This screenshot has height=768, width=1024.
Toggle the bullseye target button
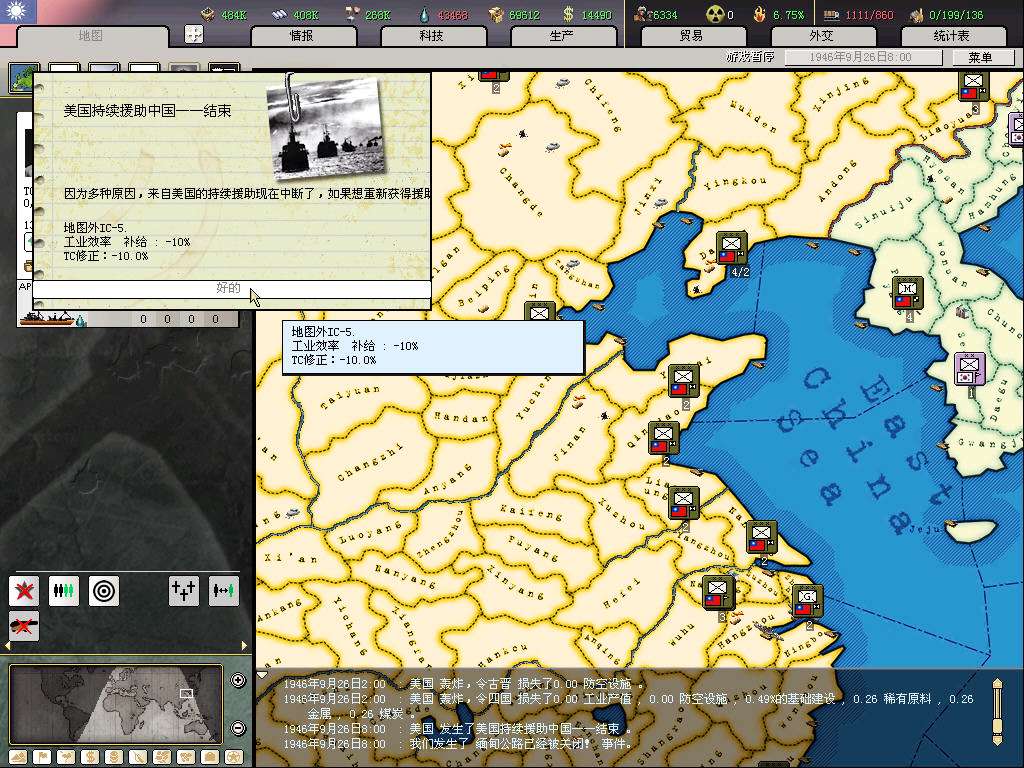(x=104, y=591)
